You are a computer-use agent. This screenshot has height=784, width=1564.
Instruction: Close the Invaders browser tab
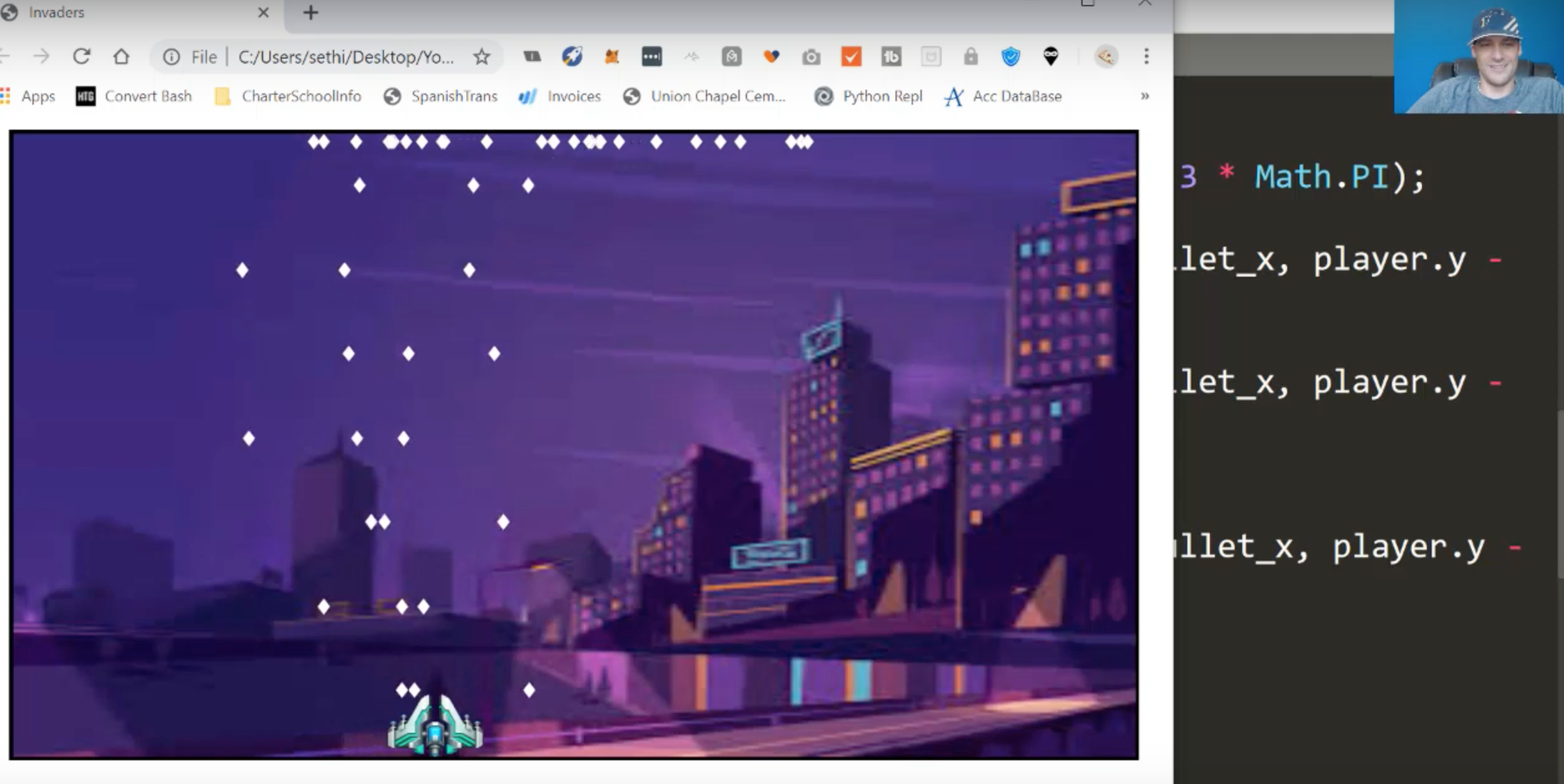(x=263, y=12)
